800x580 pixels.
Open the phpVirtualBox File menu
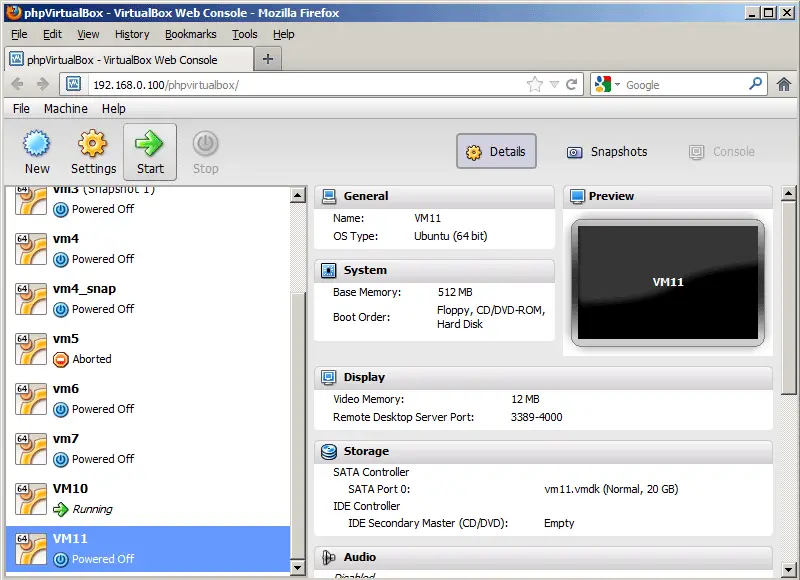[21, 109]
